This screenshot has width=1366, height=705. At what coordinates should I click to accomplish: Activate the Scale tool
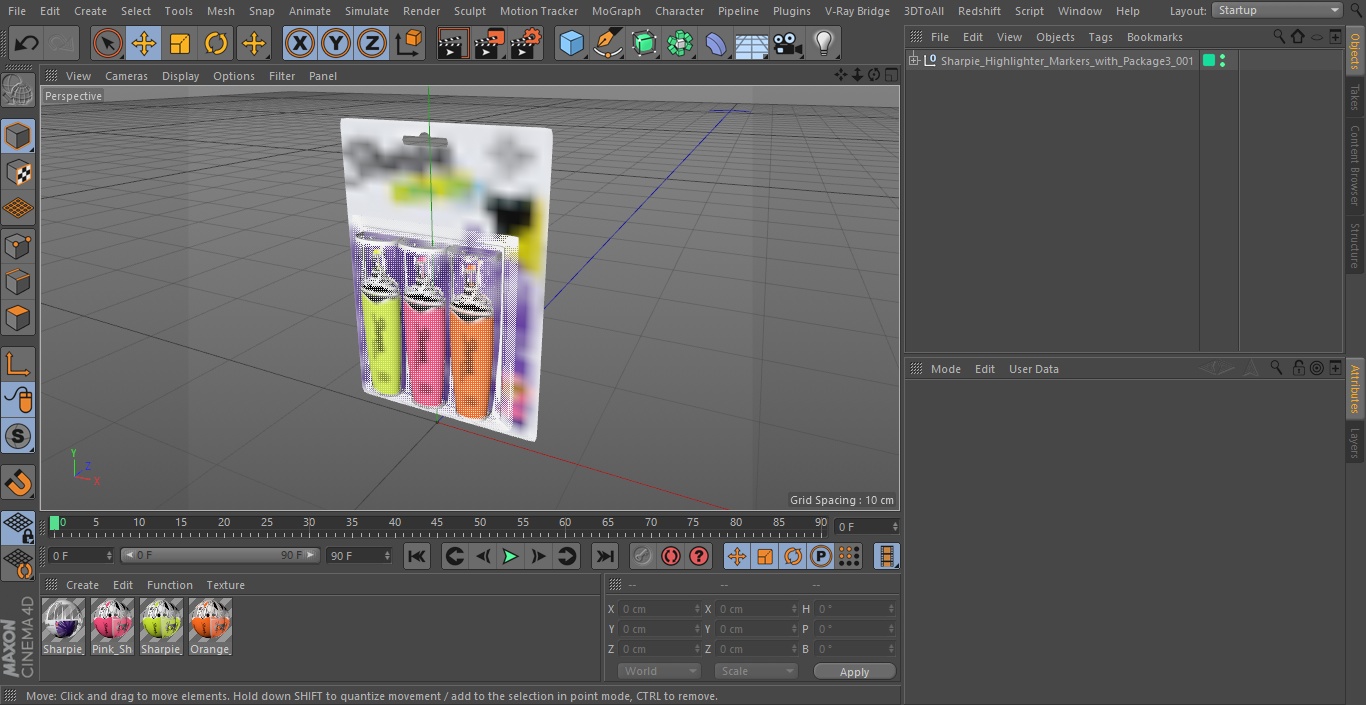click(180, 43)
